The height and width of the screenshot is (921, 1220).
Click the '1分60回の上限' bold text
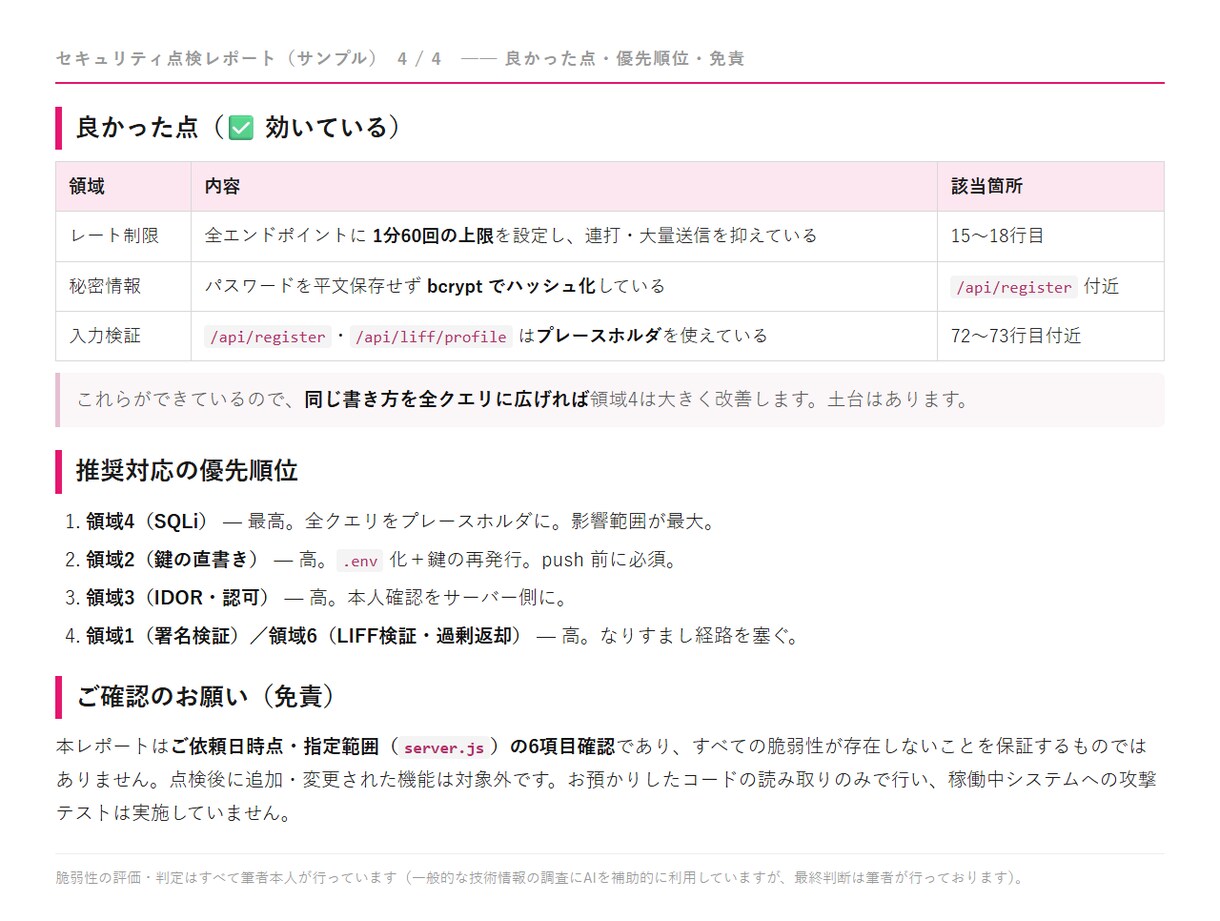tap(433, 236)
